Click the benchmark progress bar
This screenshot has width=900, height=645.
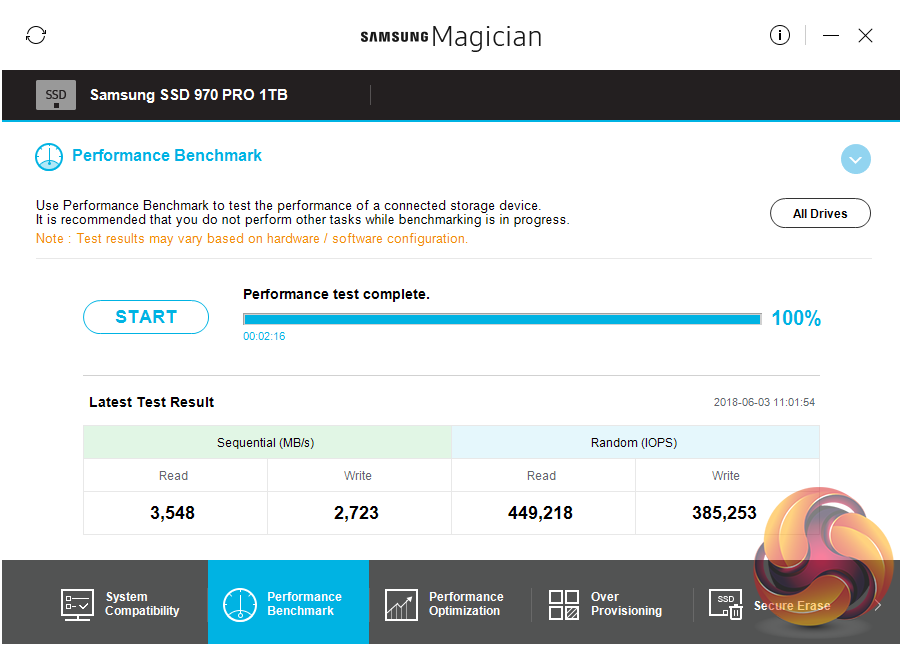(x=502, y=319)
